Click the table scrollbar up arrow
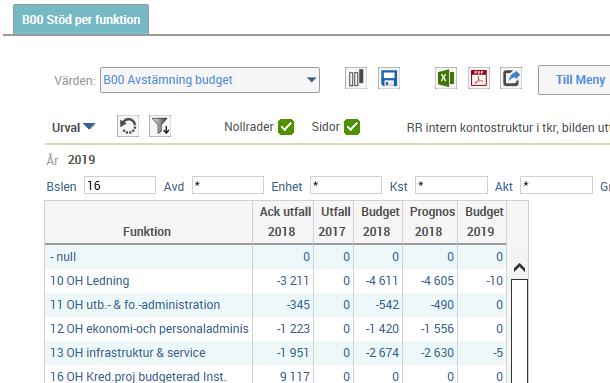This screenshot has height=383, width=610. [x=519, y=268]
